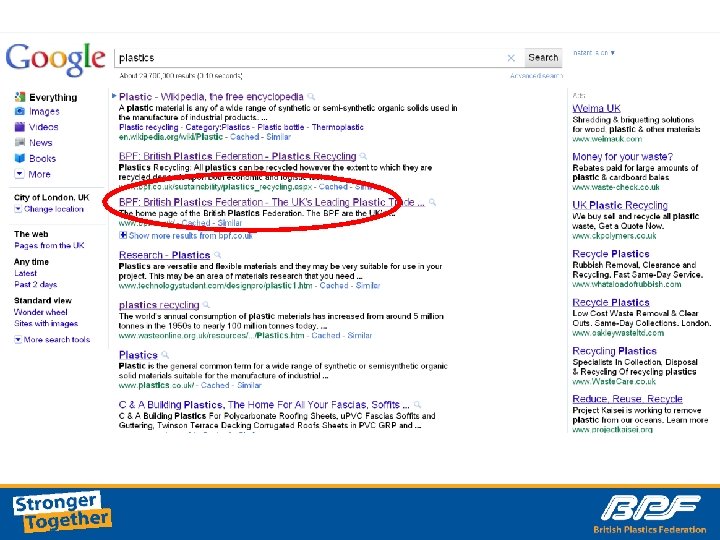Viewport: 720px width, 540px height.
Task: Clear the search box with the X
Action: click(511, 58)
